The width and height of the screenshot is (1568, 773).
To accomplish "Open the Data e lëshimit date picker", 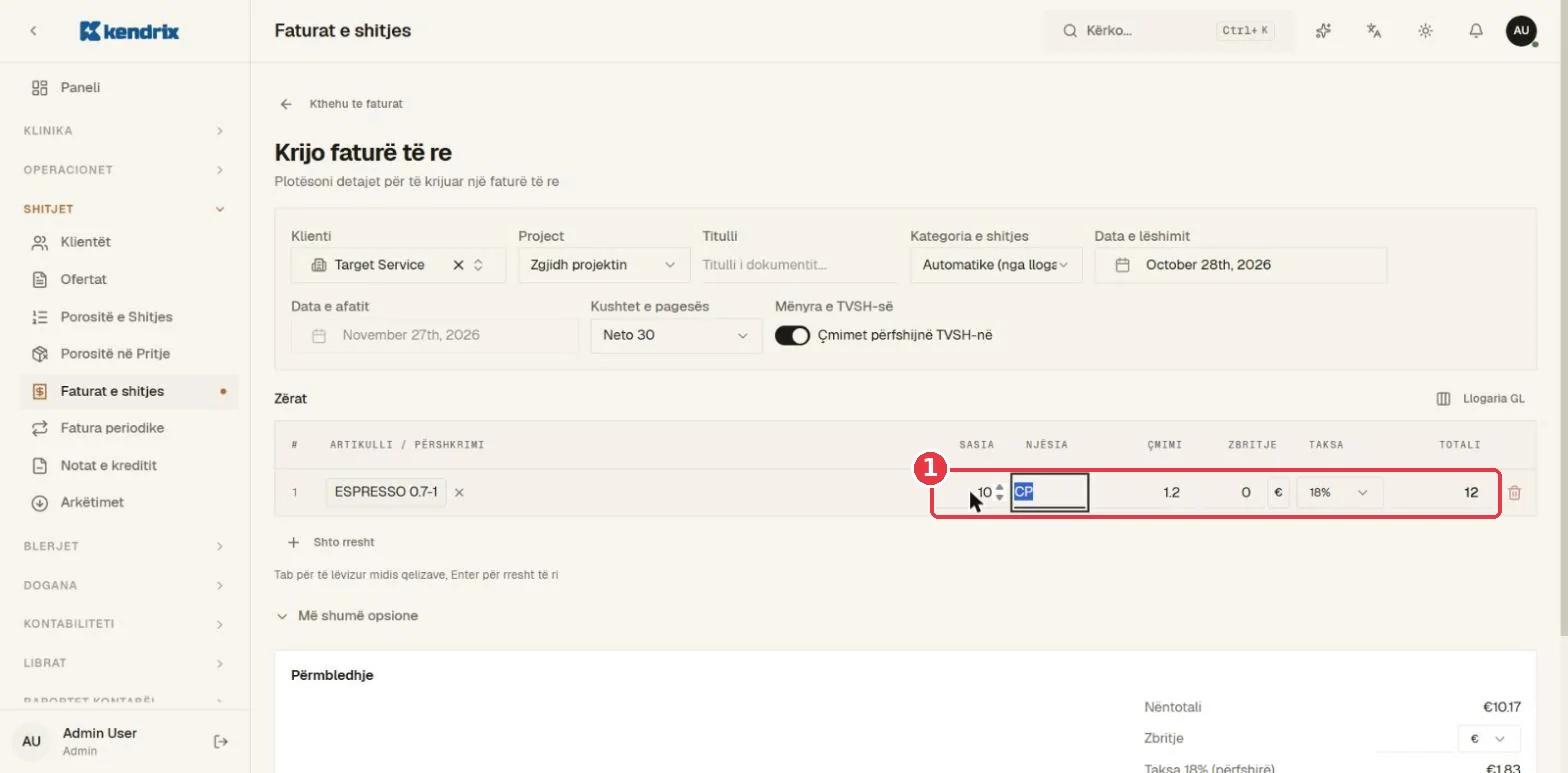I will click(1240, 265).
